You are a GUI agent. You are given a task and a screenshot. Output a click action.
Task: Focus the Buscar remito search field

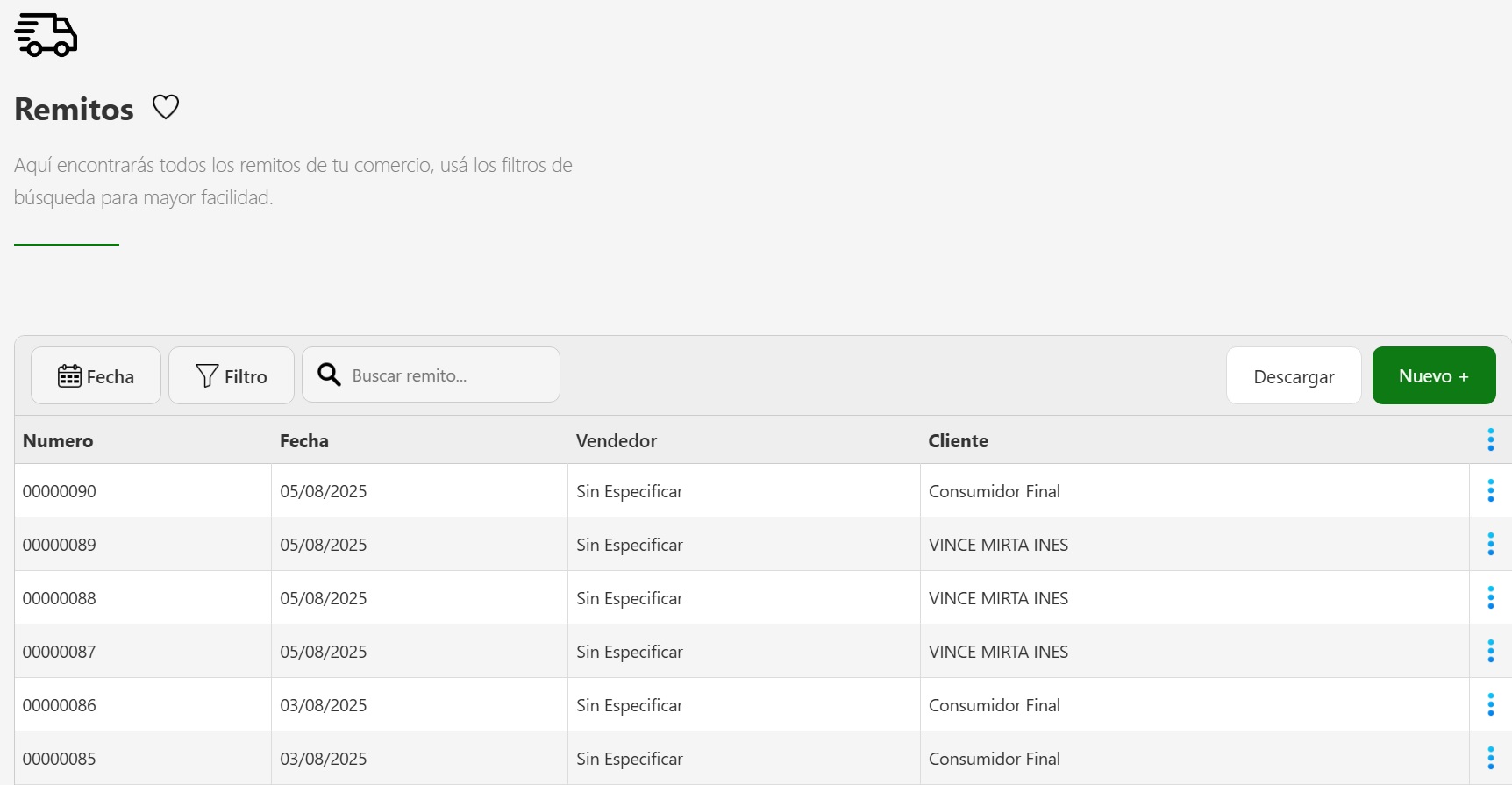pyautogui.click(x=447, y=375)
